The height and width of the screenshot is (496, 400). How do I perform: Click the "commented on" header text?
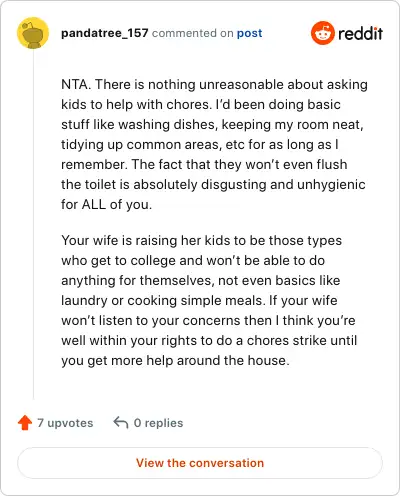(192, 33)
